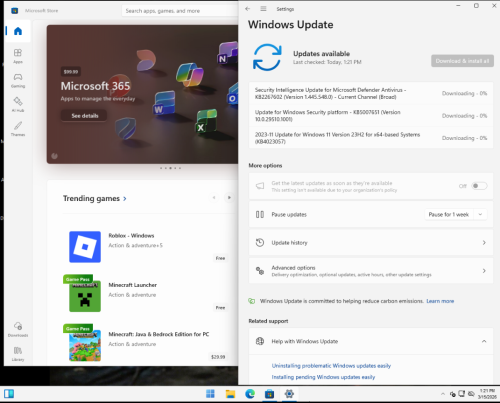
Task: Open Widgets panel on taskbar
Action: coord(9,394)
